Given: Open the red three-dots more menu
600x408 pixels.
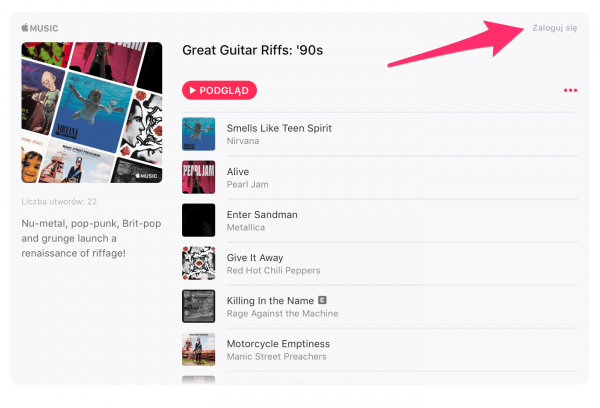Looking at the screenshot, I should pyautogui.click(x=570, y=91).
